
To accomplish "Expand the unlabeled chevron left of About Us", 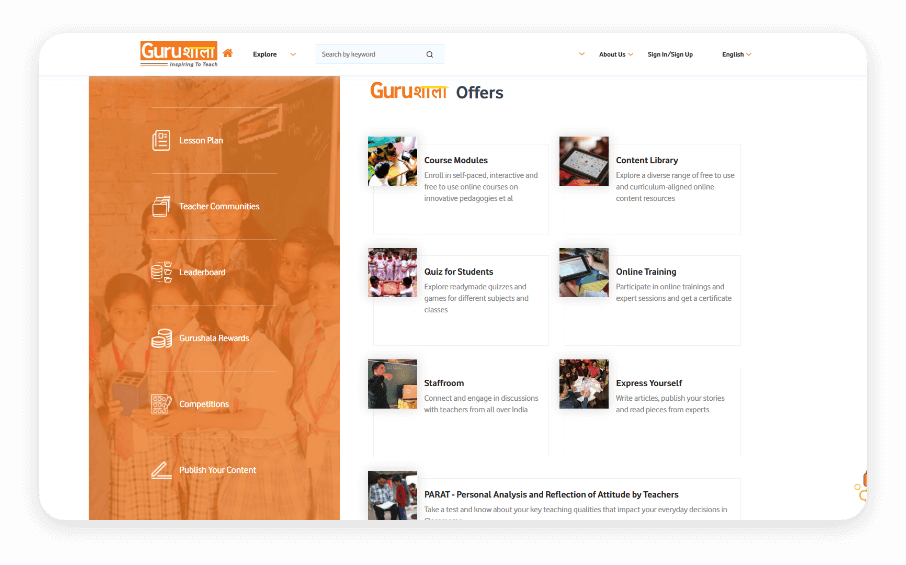I will tap(582, 54).
